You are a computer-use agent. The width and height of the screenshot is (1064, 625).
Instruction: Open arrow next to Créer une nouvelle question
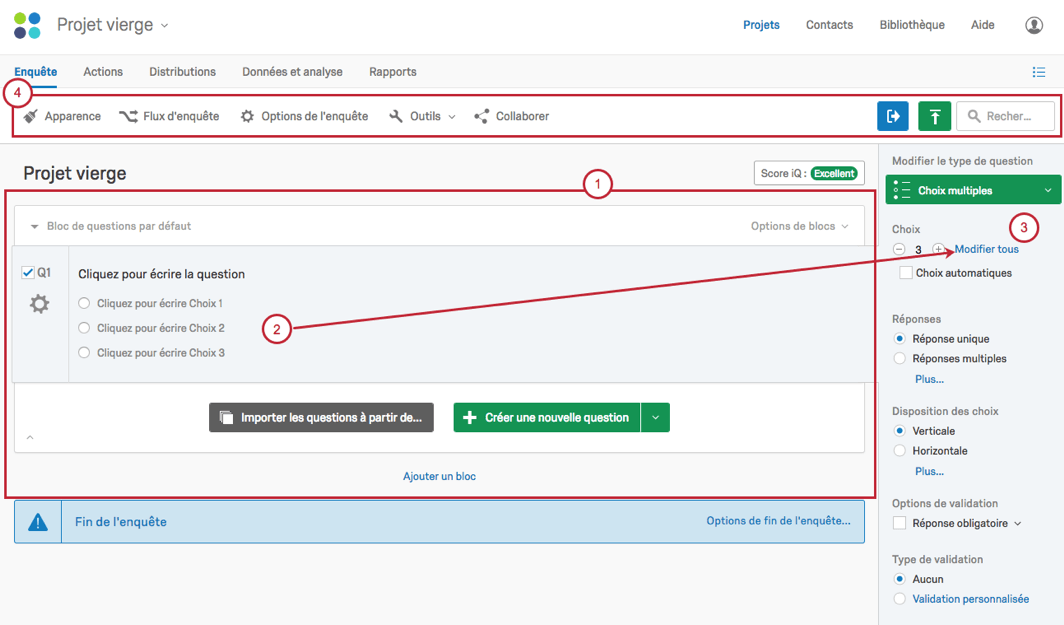(655, 417)
